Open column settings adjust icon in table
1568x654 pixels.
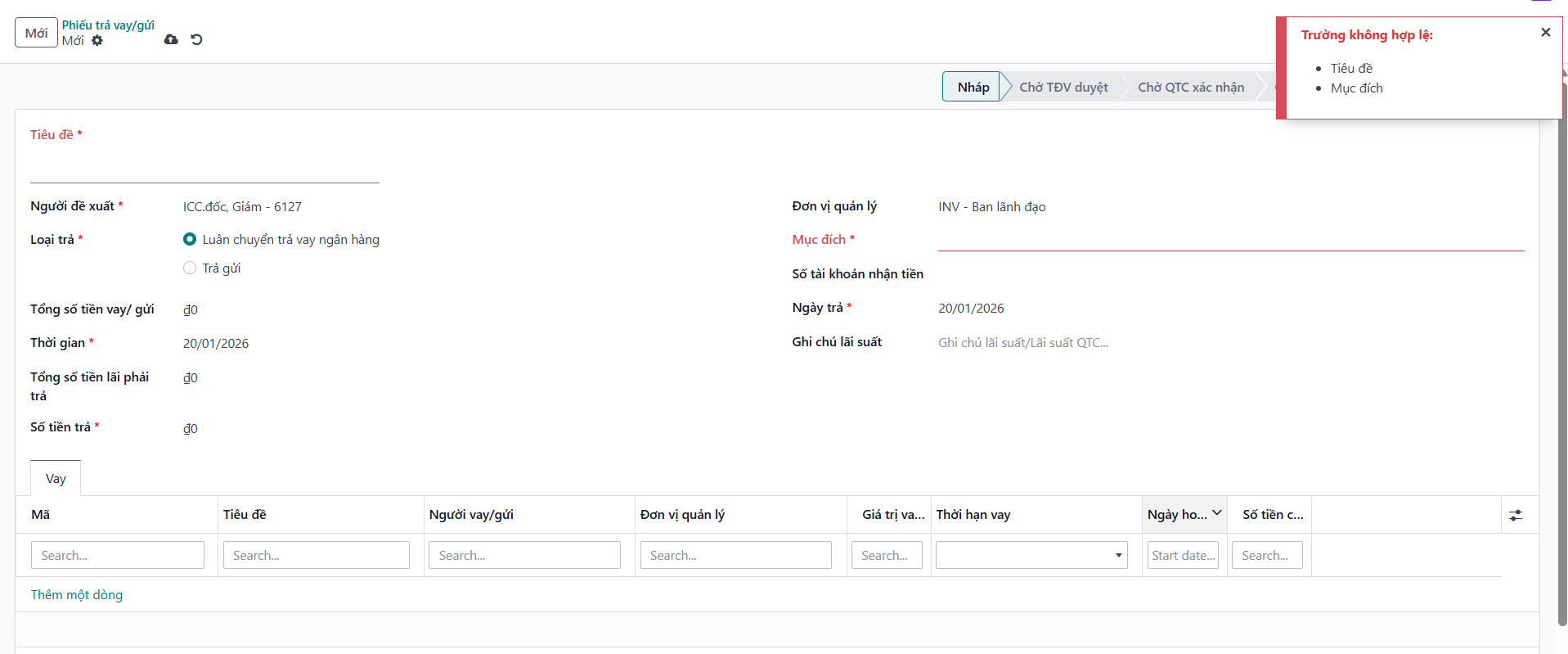[1516, 515]
